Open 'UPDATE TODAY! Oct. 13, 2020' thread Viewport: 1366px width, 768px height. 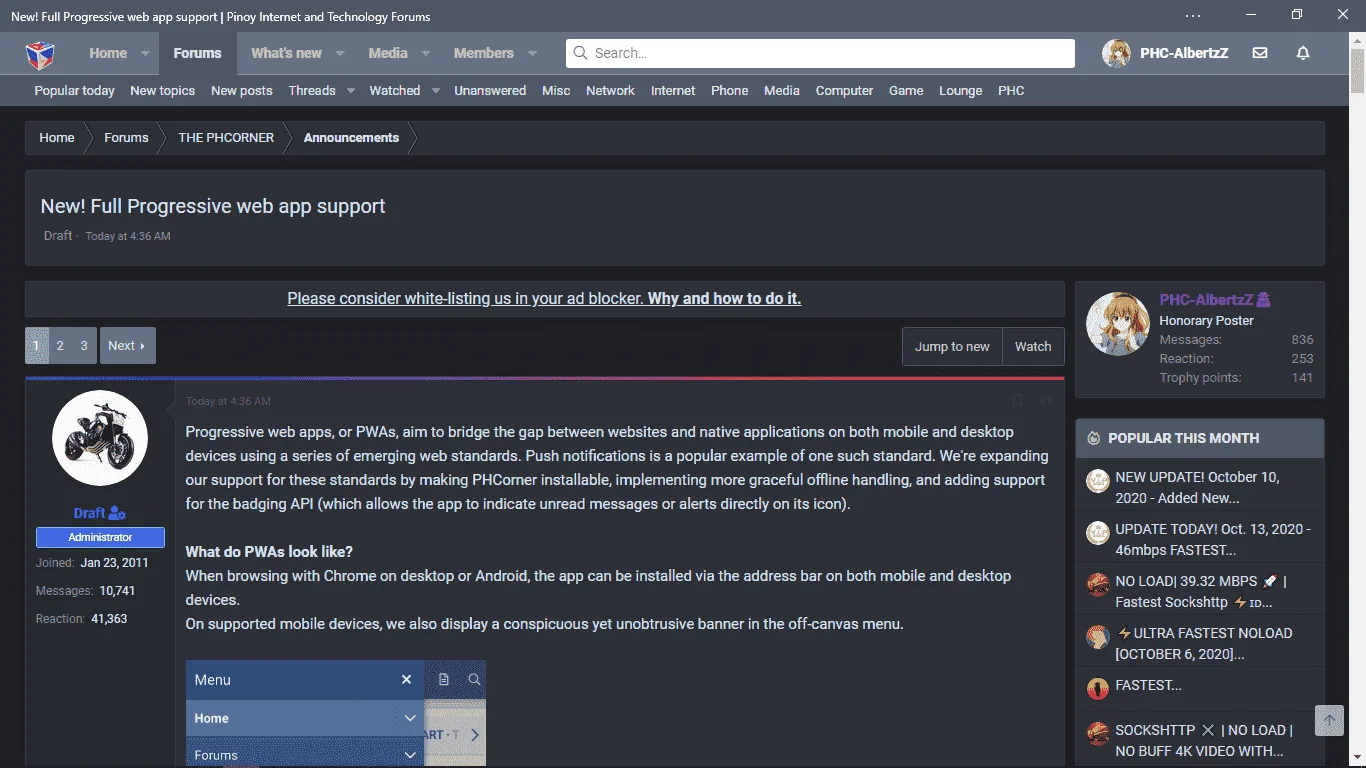click(x=1213, y=539)
